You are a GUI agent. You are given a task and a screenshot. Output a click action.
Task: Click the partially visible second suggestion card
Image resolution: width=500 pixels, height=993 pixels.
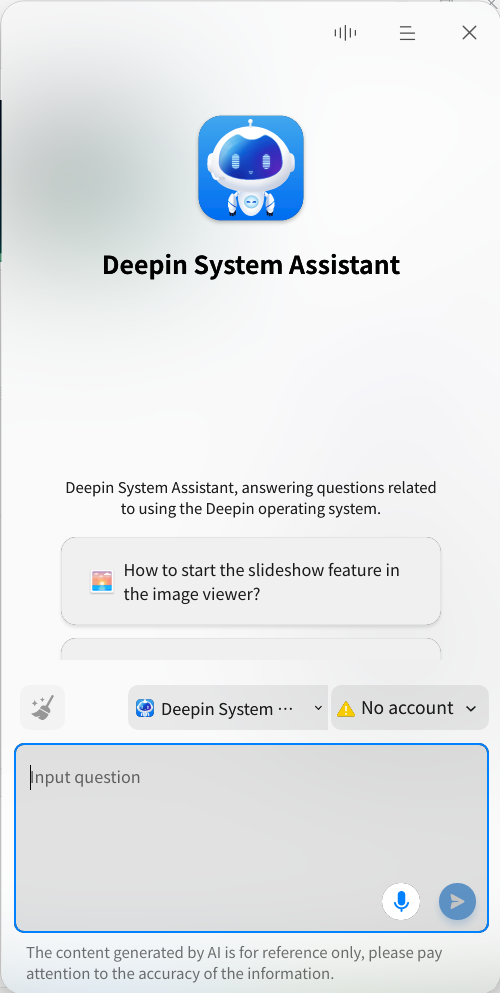point(251,649)
